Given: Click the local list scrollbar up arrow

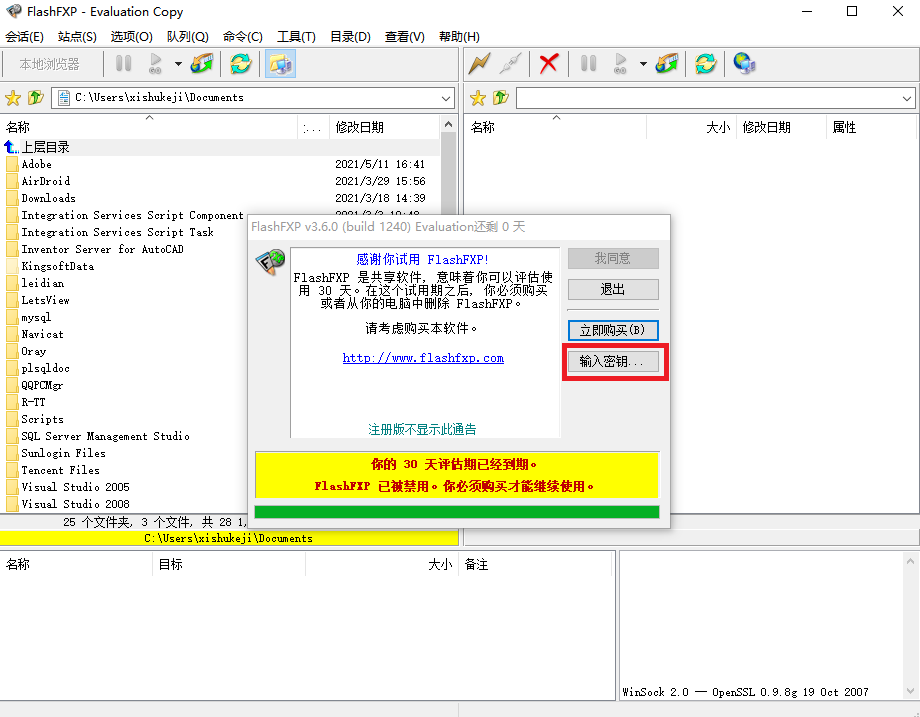Looking at the screenshot, I should [448, 124].
